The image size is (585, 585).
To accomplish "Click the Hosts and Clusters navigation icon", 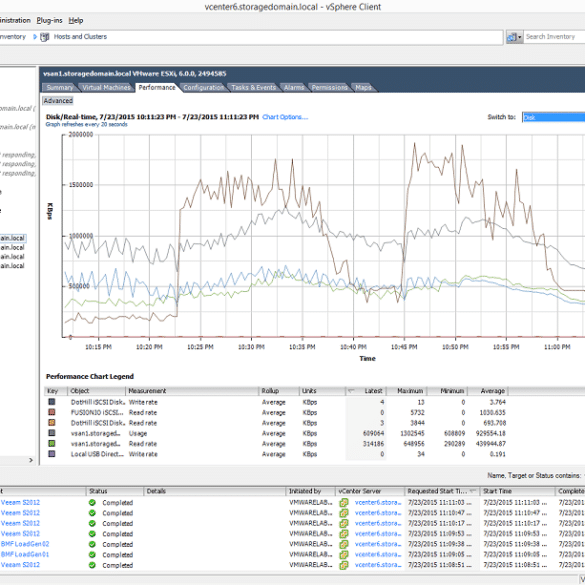I will coord(44,37).
